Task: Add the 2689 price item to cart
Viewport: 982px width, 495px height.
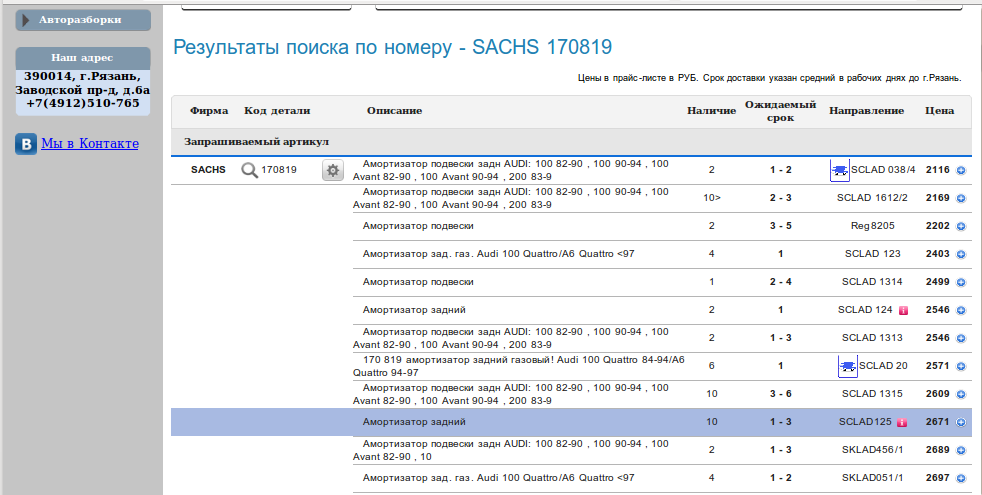Action: (x=961, y=451)
